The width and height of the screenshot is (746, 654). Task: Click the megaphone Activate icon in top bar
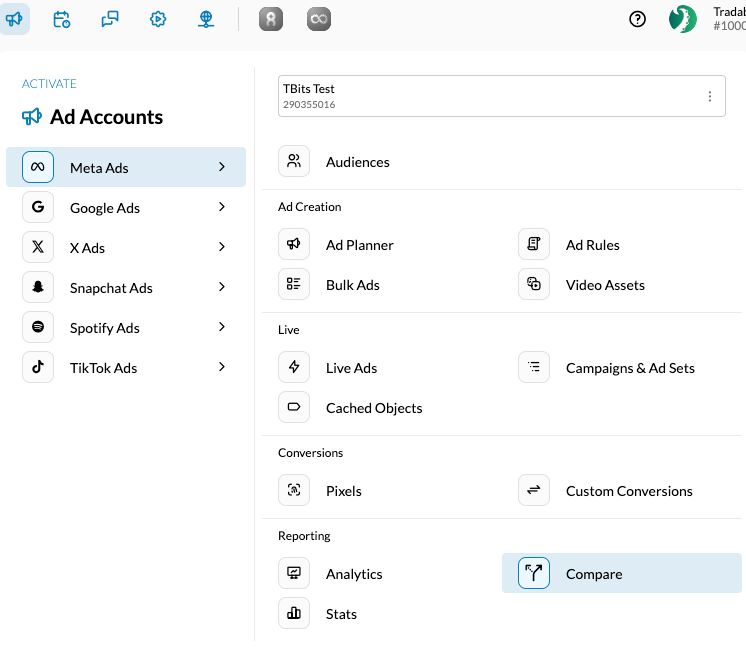(x=15, y=19)
